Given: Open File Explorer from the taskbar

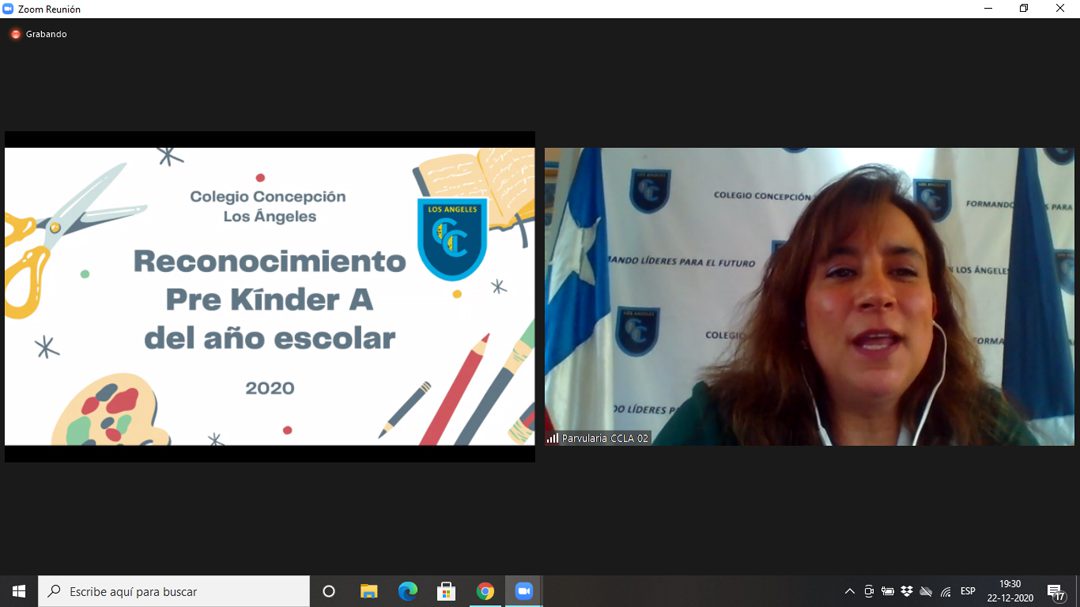Looking at the screenshot, I should (x=369, y=591).
